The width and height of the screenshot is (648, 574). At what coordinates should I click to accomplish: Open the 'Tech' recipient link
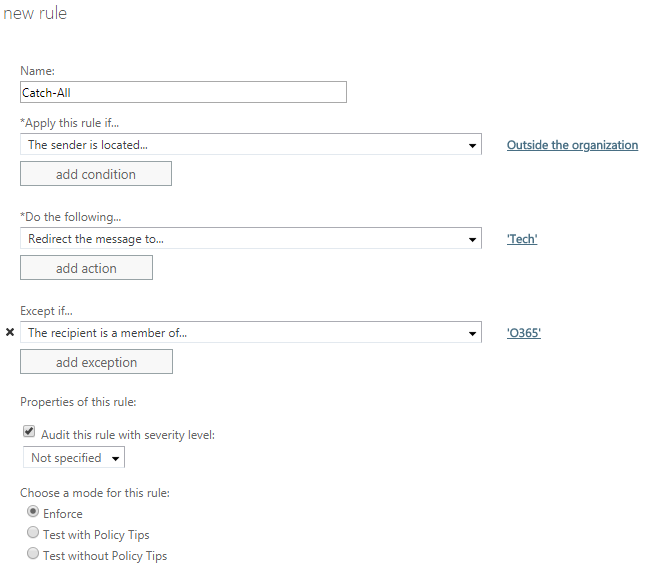[522, 239]
